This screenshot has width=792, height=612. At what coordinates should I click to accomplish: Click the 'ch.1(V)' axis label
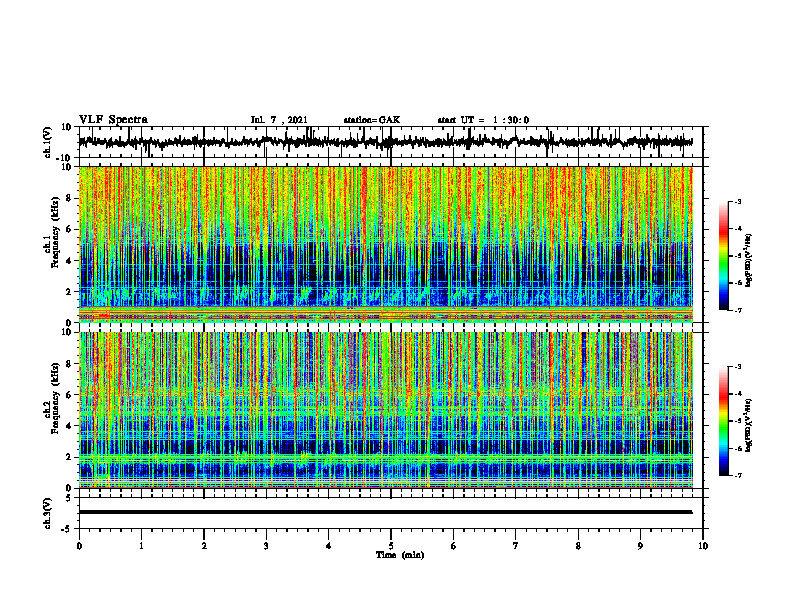(x=48, y=142)
